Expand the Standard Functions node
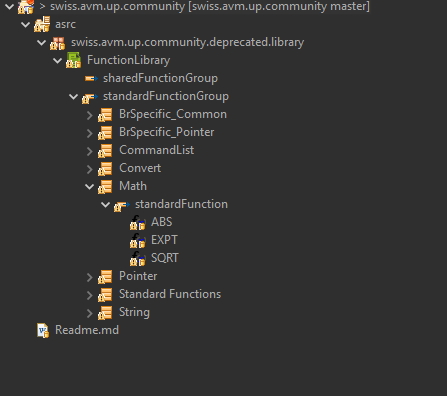 (x=89, y=295)
